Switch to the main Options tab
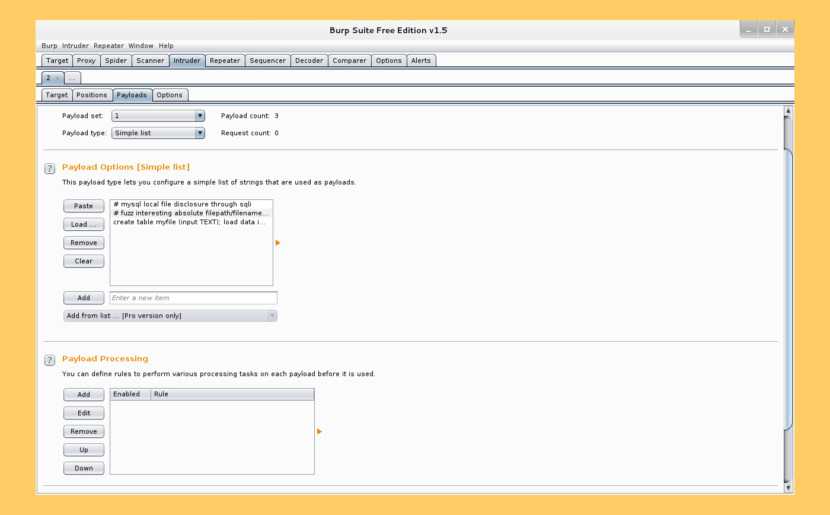The image size is (830, 515). (x=389, y=60)
